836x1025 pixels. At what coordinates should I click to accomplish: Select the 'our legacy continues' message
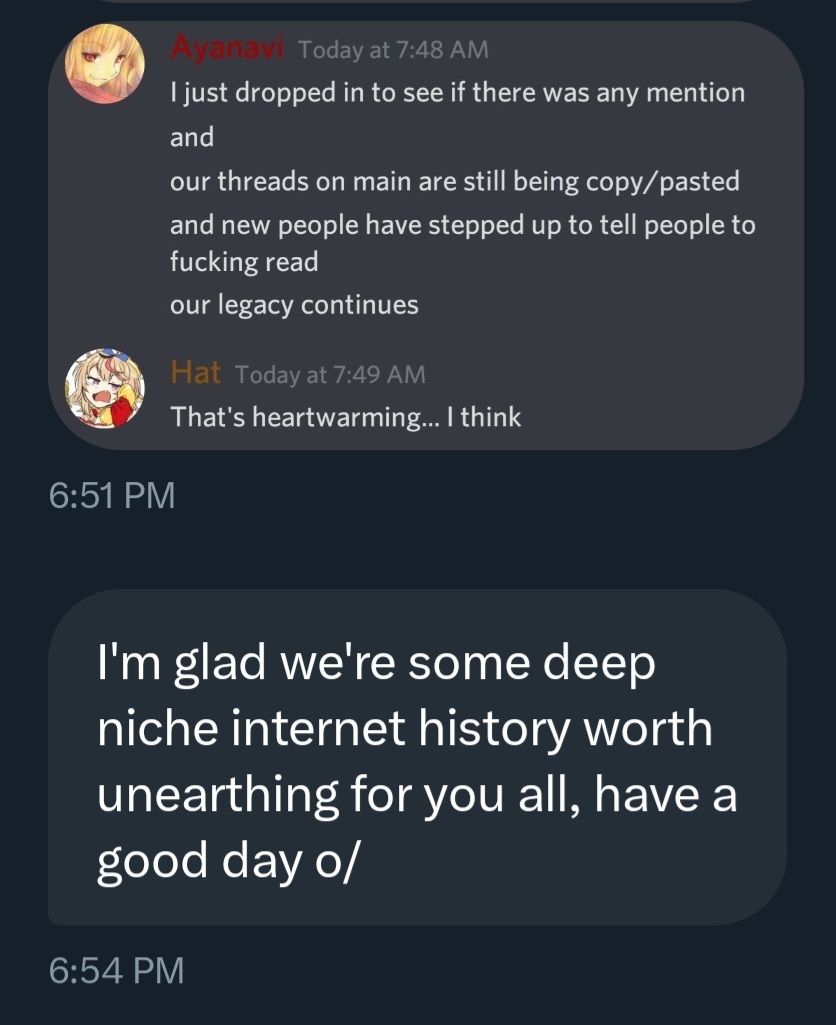pyautogui.click(x=294, y=305)
